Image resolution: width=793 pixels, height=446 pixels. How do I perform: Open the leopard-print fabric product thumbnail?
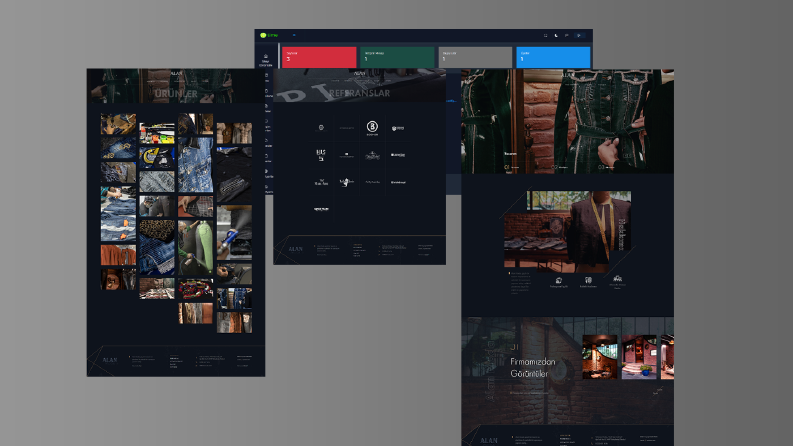(x=157, y=248)
